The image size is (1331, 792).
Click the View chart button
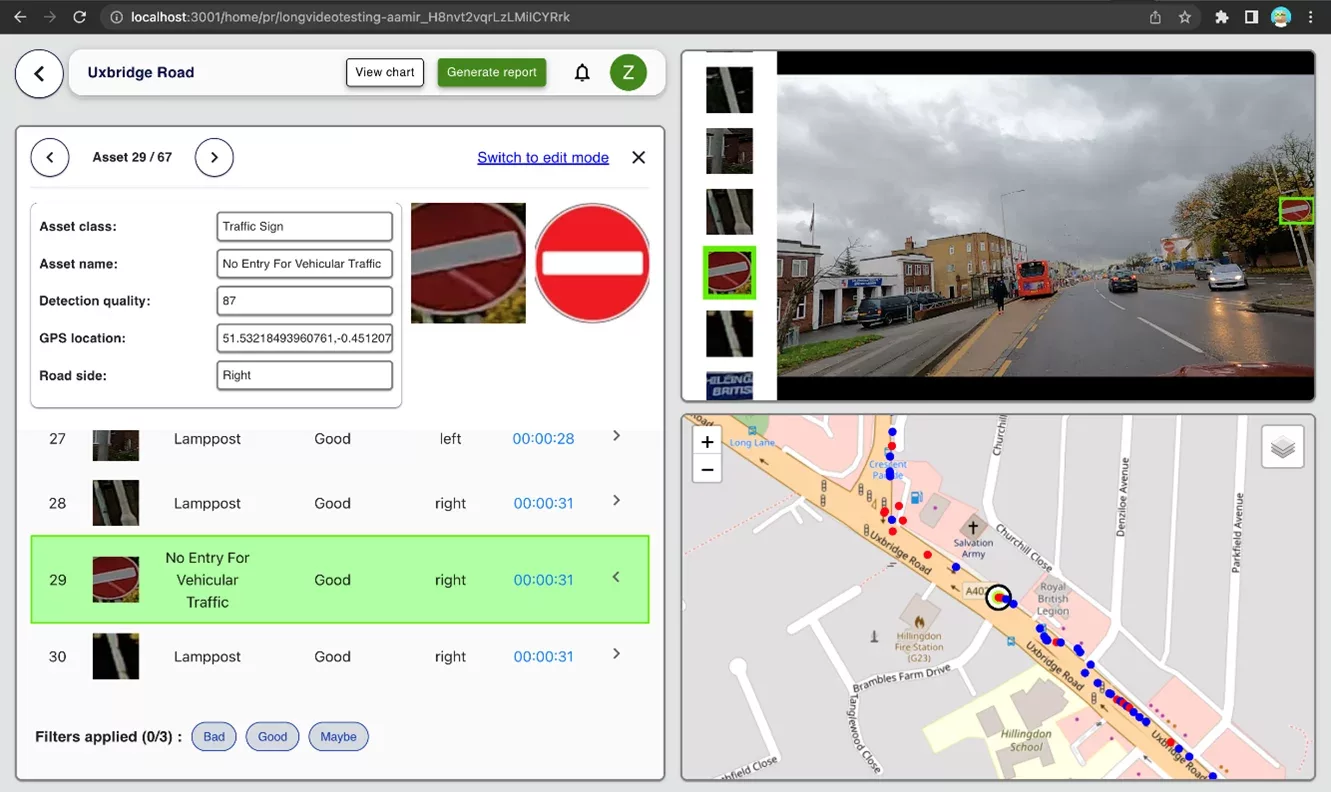point(385,73)
